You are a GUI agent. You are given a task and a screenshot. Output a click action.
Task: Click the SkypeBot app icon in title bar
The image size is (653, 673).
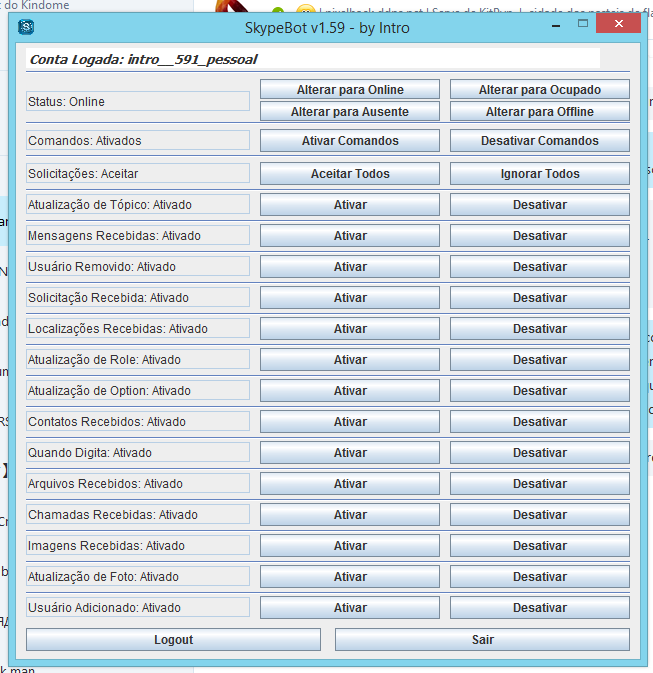26,27
